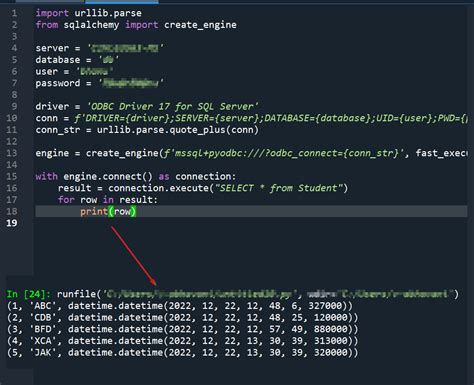The height and width of the screenshot is (385, 474).
Task: Click line number 9 in the gutter
Action: click(x=14, y=106)
